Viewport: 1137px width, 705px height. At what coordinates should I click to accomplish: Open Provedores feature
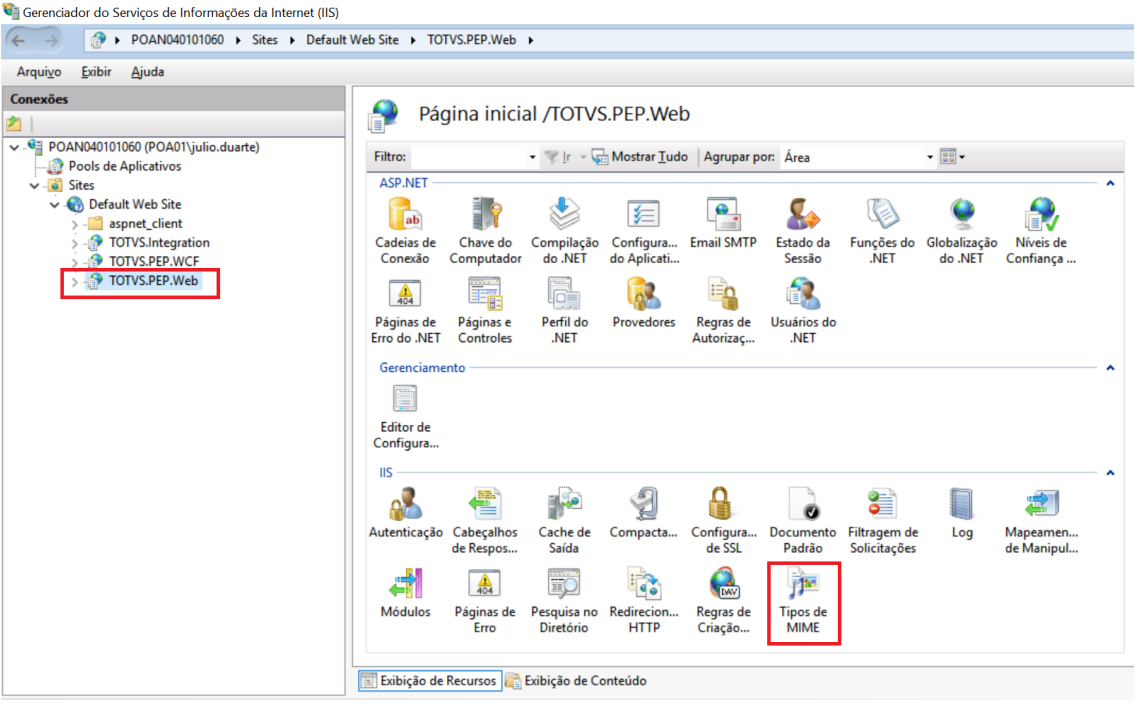tap(644, 303)
